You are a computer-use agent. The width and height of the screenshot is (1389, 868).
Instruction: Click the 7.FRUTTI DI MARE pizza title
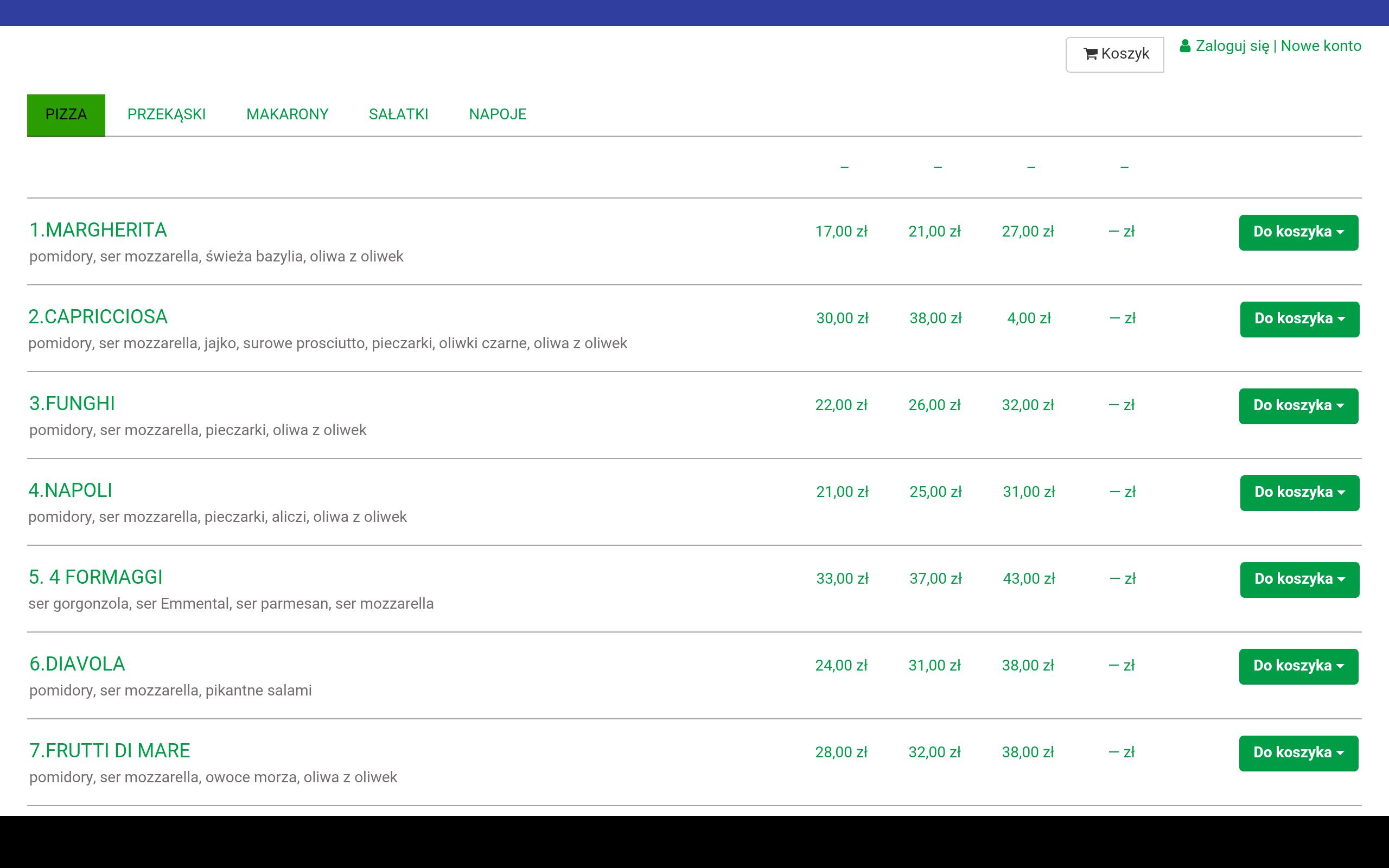pyautogui.click(x=110, y=750)
